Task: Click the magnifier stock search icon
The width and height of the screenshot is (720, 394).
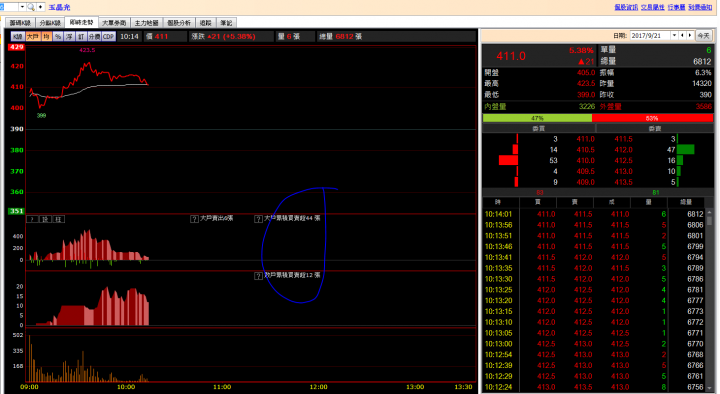Action: click(x=31, y=7)
